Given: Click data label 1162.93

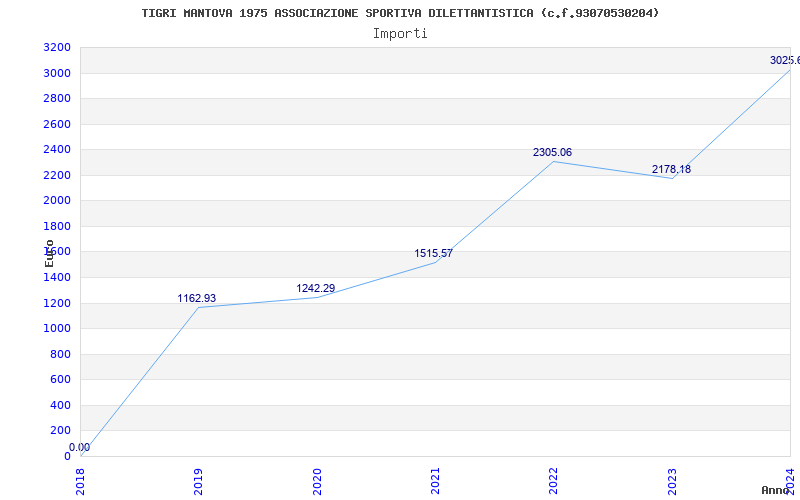Looking at the screenshot, I should point(196,298).
